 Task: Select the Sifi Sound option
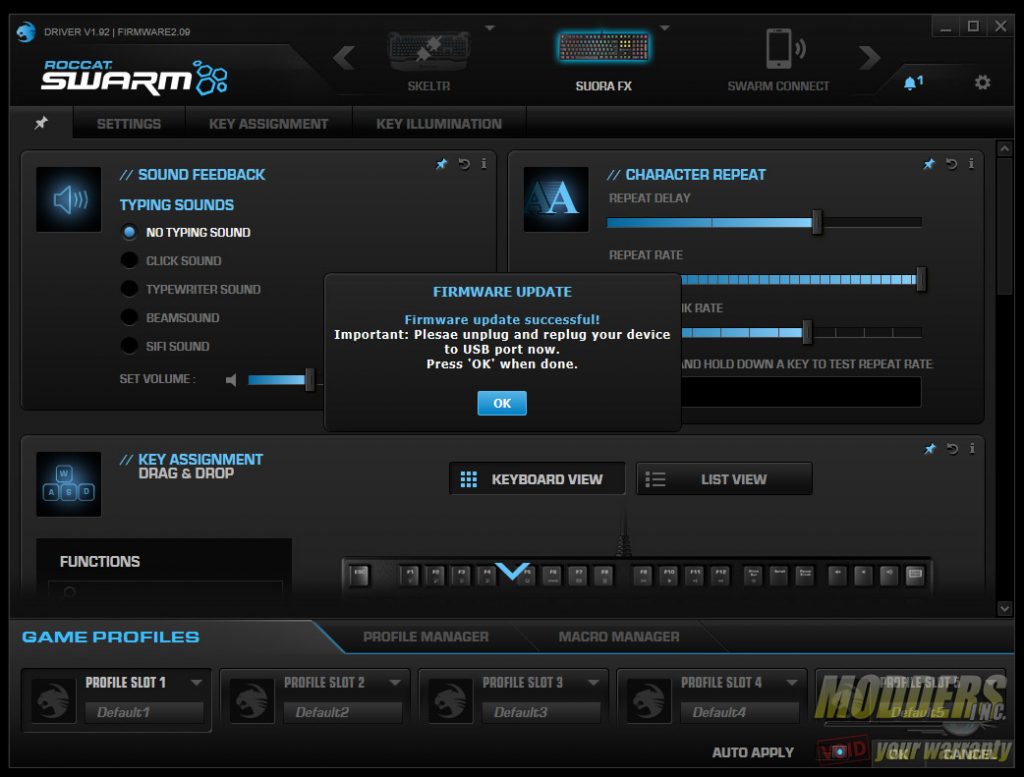pyautogui.click(x=129, y=345)
